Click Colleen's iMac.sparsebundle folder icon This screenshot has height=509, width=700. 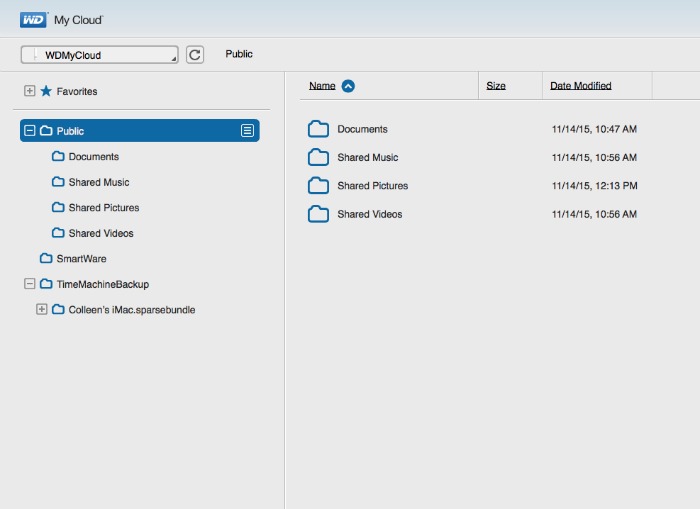[x=58, y=309]
